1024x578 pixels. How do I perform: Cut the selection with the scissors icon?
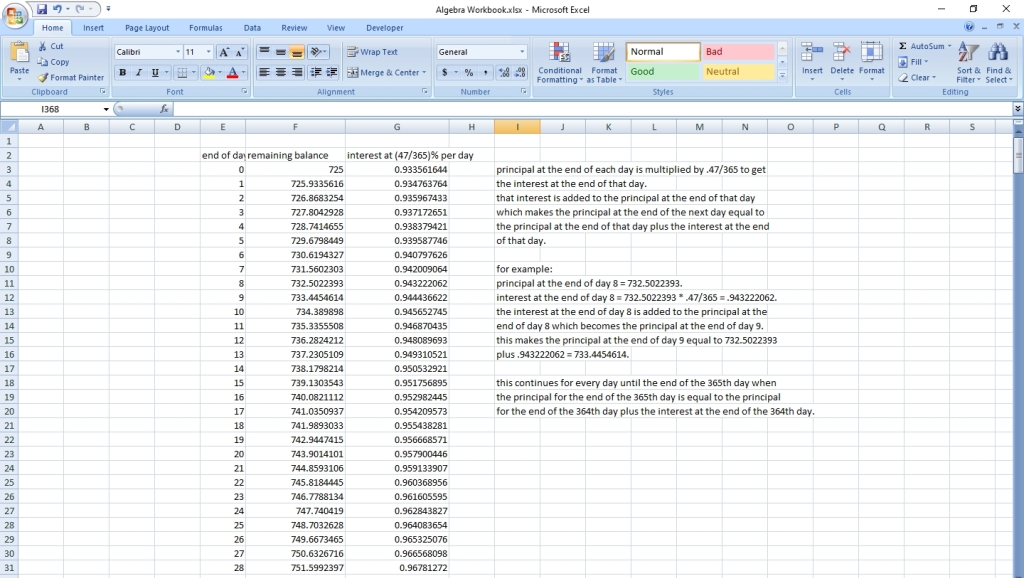coord(50,46)
